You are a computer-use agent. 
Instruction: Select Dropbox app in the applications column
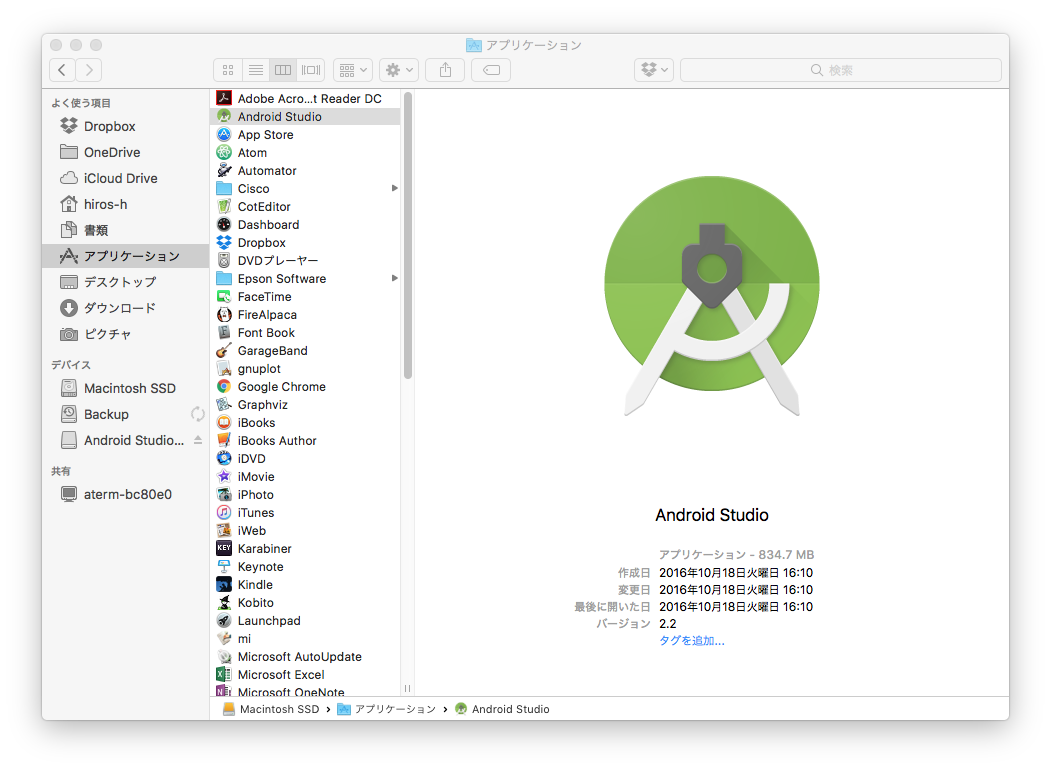pos(306,243)
